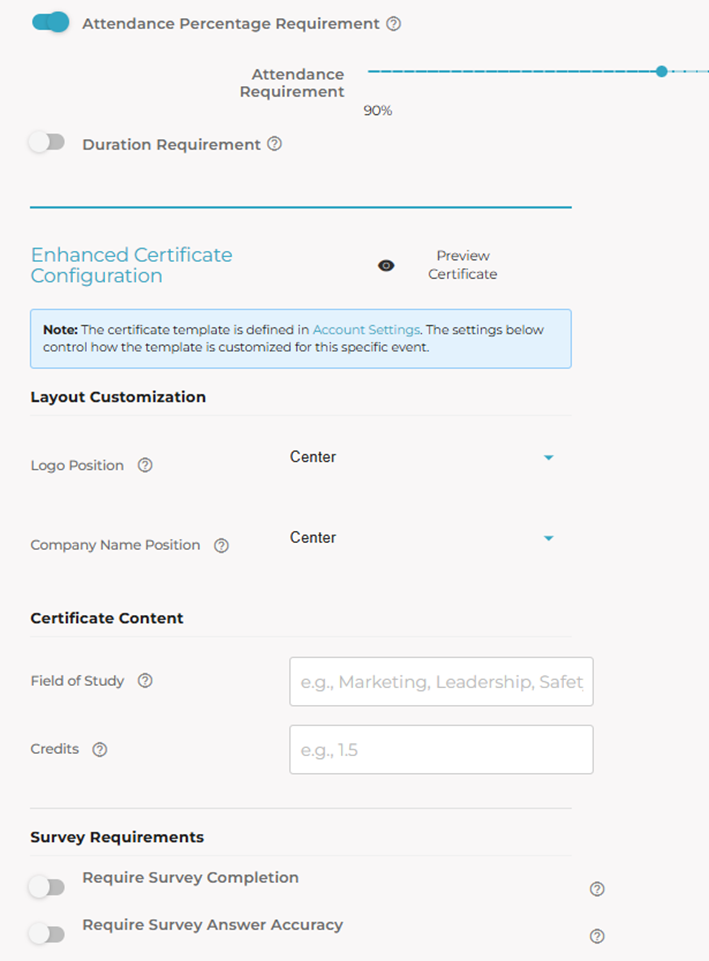Click the eye icon for certificate preview
The height and width of the screenshot is (961, 709).
(386, 265)
